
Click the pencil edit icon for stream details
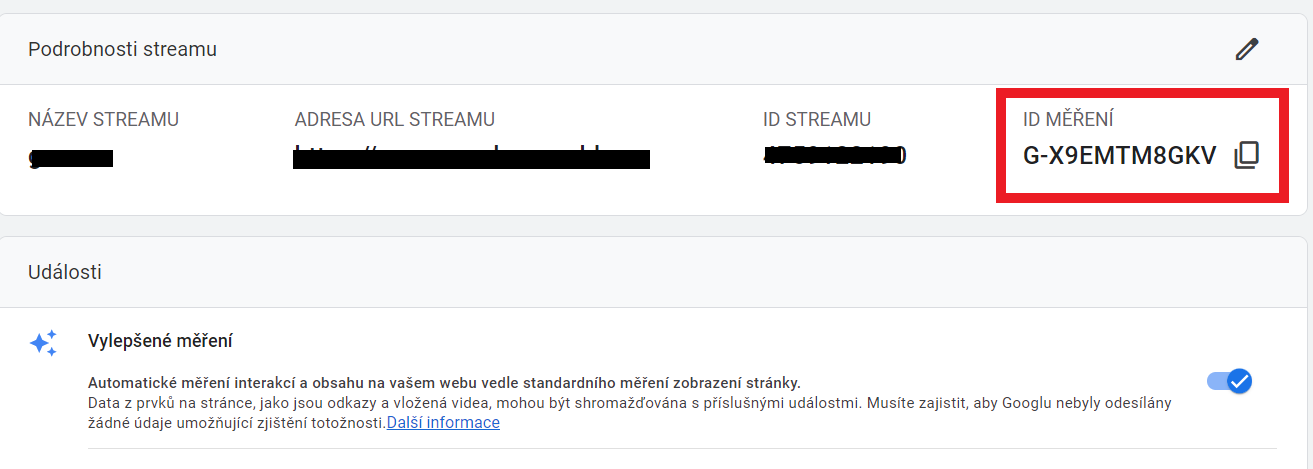click(1246, 49)
